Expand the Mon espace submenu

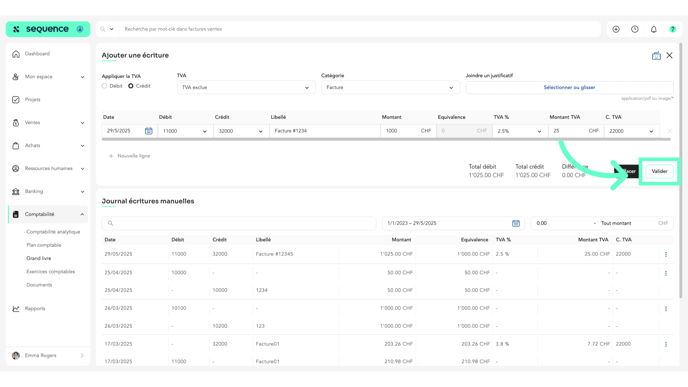coord(82,77)
